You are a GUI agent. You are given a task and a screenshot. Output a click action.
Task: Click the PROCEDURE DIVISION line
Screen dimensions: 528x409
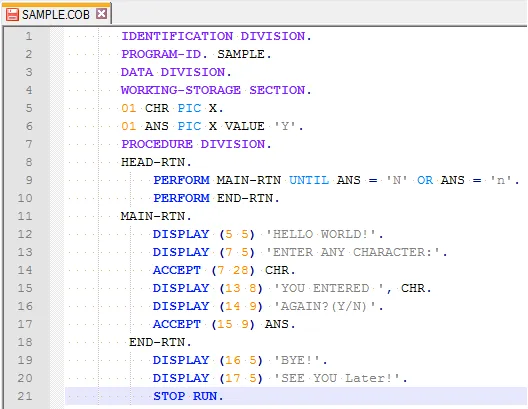click(196, 144)
